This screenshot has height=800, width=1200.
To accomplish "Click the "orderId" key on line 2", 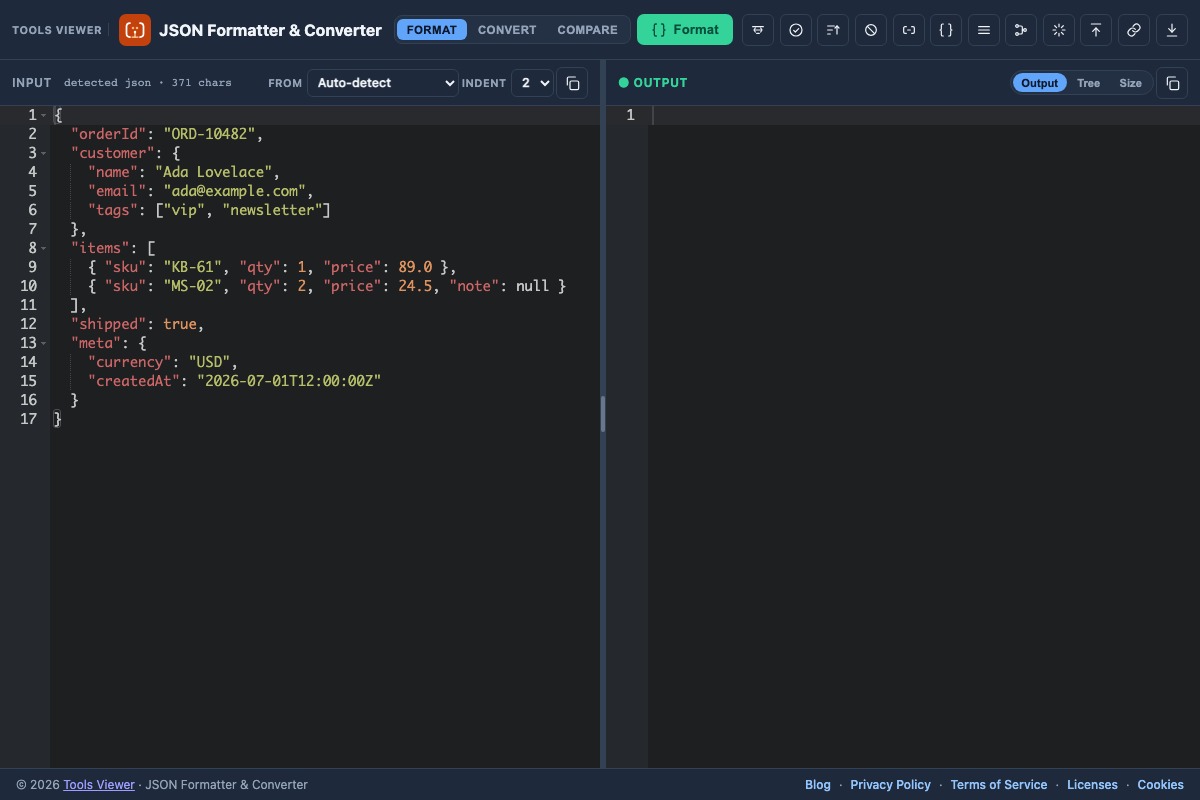I will [108, 134].
